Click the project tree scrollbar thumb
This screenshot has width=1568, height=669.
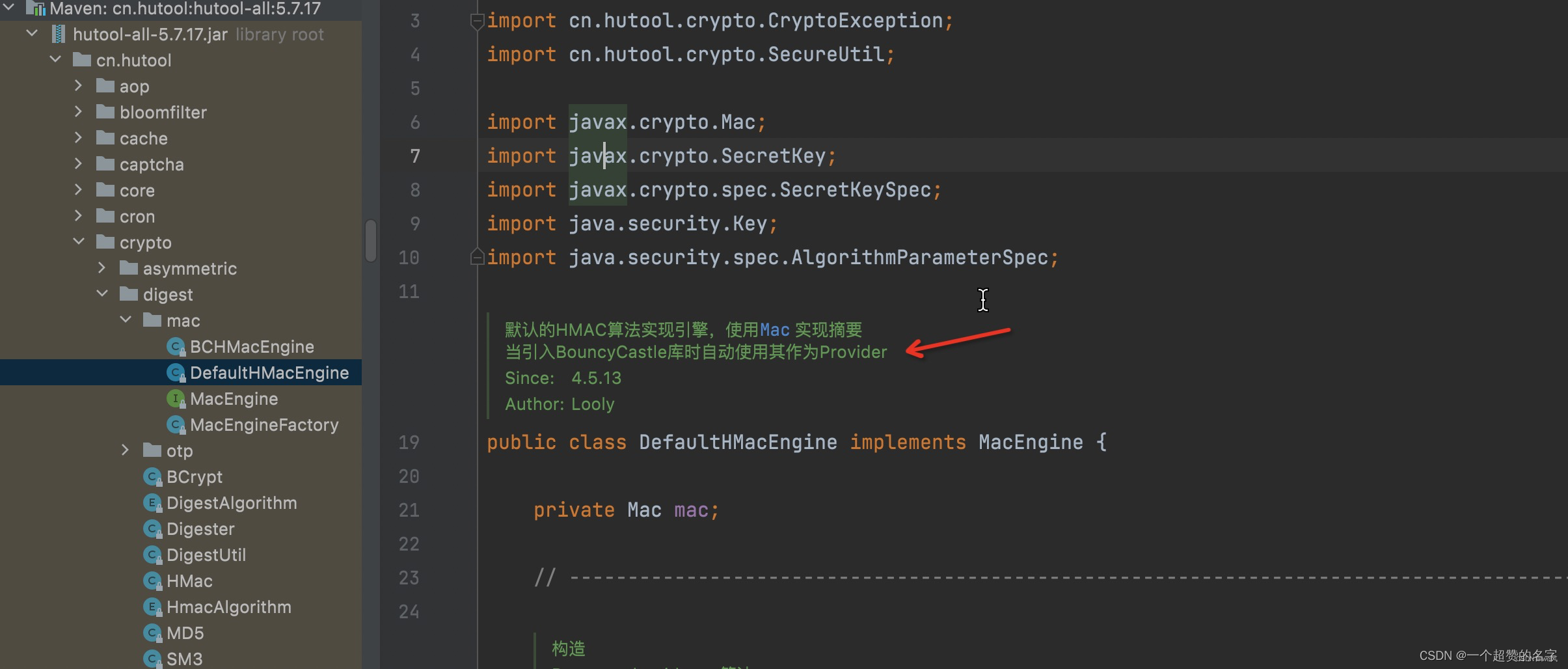point(370,241)
